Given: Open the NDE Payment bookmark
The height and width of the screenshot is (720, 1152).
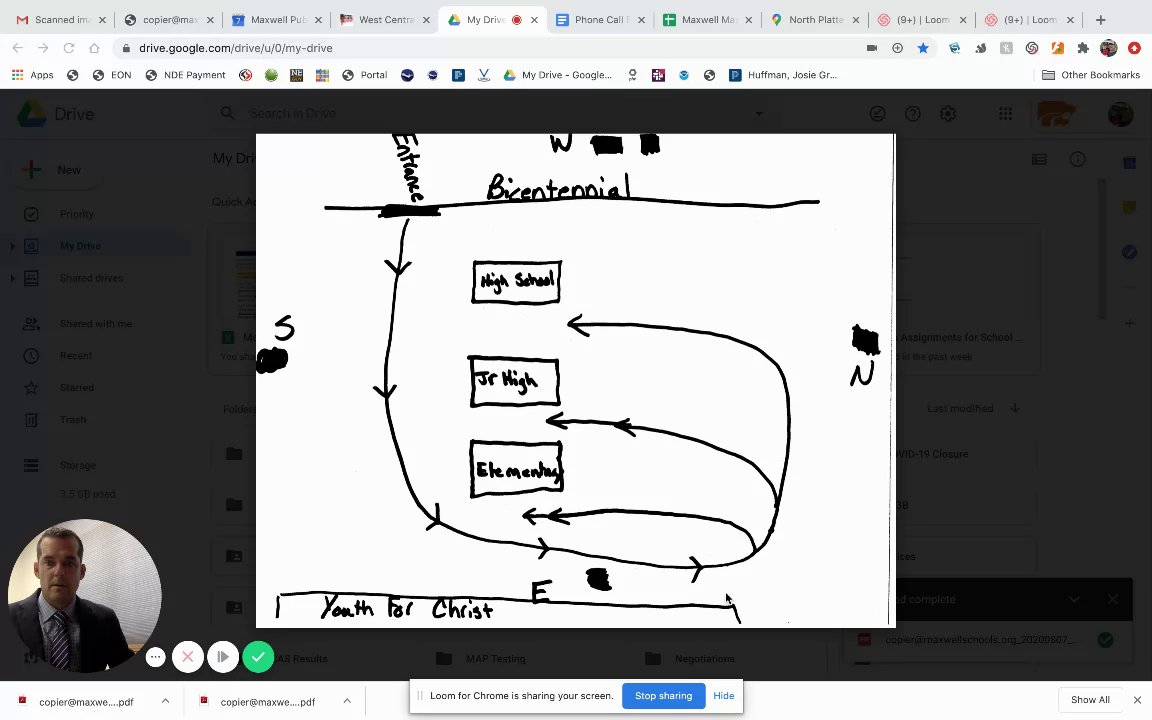Looking at the screenshot, I should click(x=185, y=75).
